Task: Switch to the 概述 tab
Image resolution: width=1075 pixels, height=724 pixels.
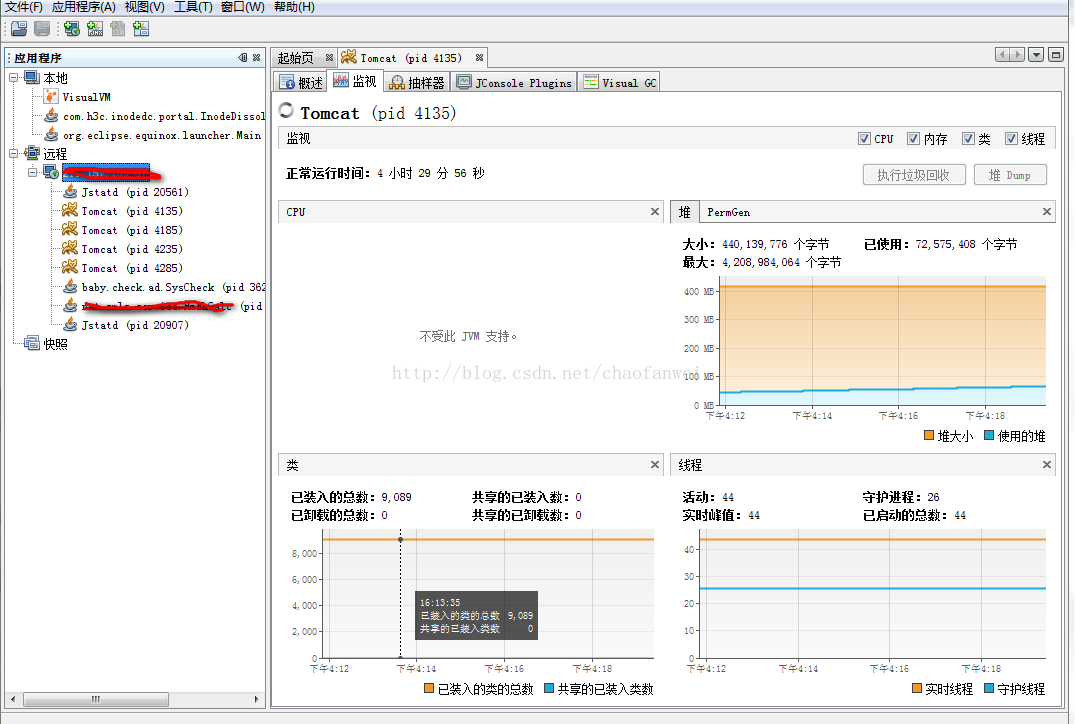Action: (x=300, y=82)
